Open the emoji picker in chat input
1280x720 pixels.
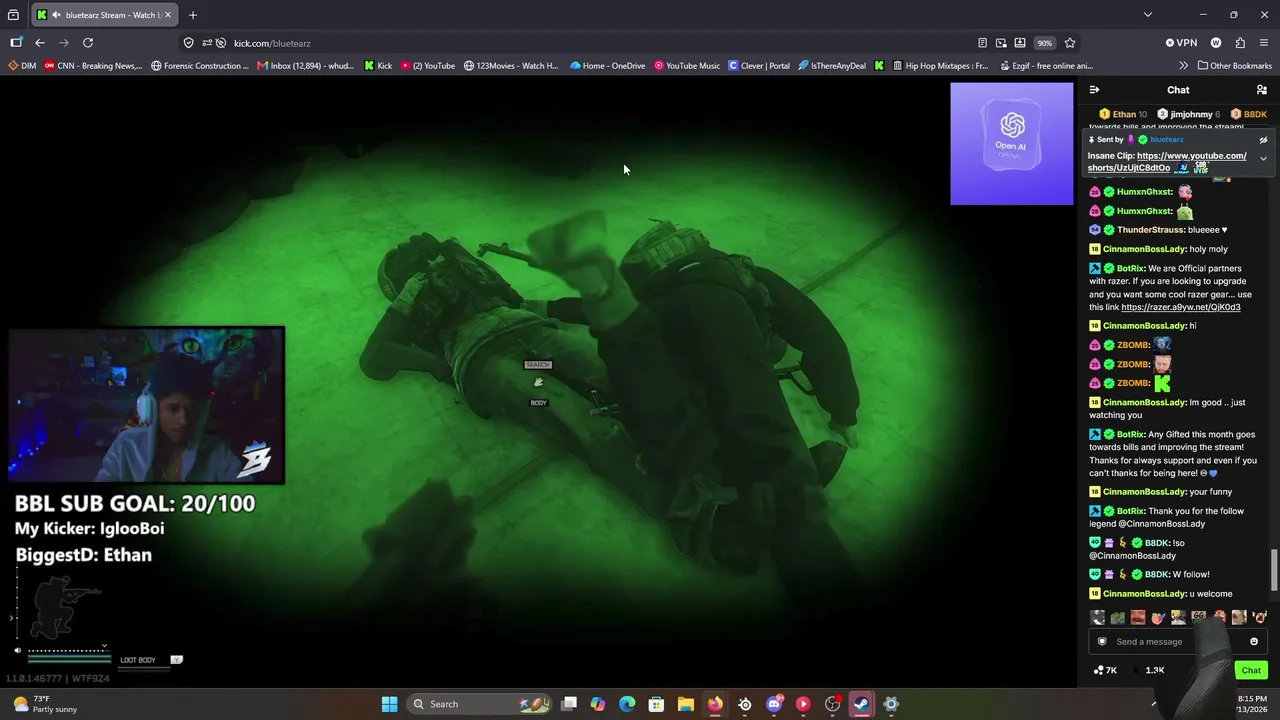[x=1254, y=642]
